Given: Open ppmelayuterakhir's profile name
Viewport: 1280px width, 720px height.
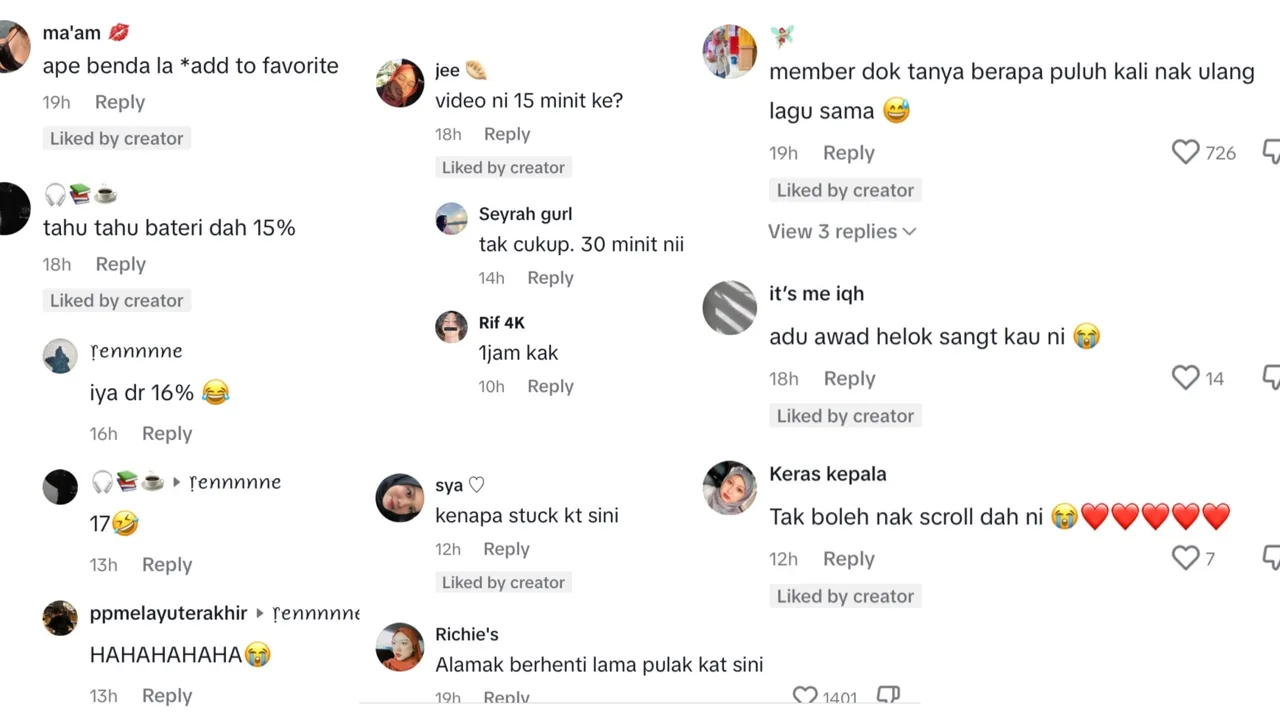Looking at the screenshot, I should pyautogui.click(x=168, y=613).
